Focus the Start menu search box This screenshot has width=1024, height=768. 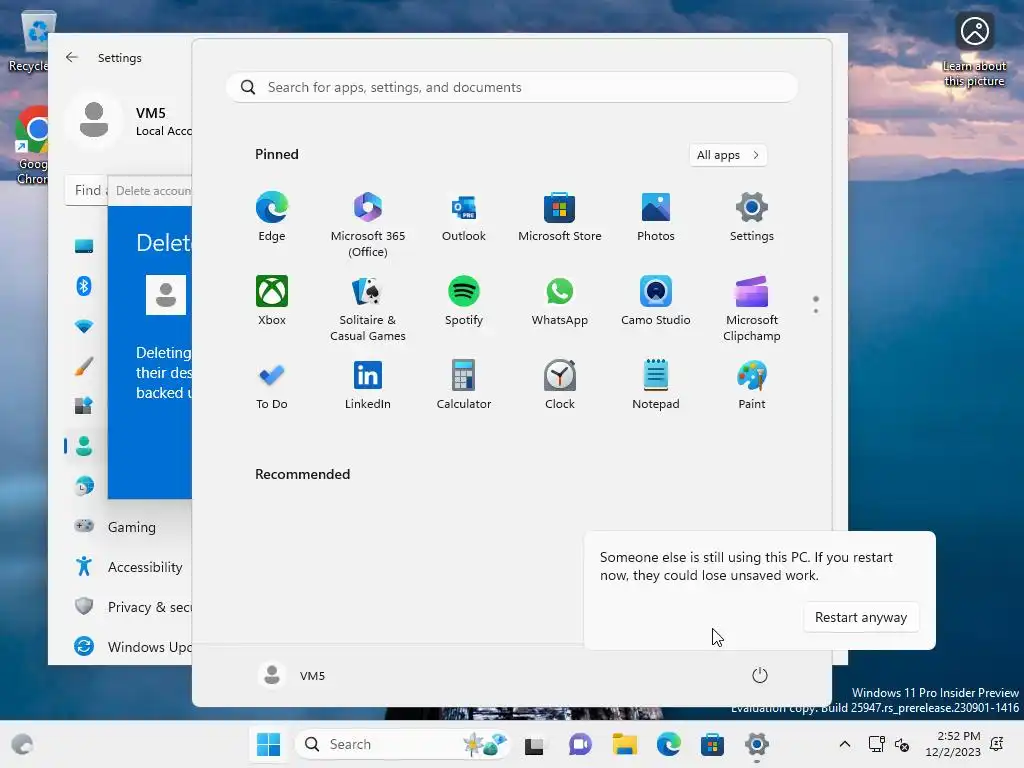tap(512, 88)
